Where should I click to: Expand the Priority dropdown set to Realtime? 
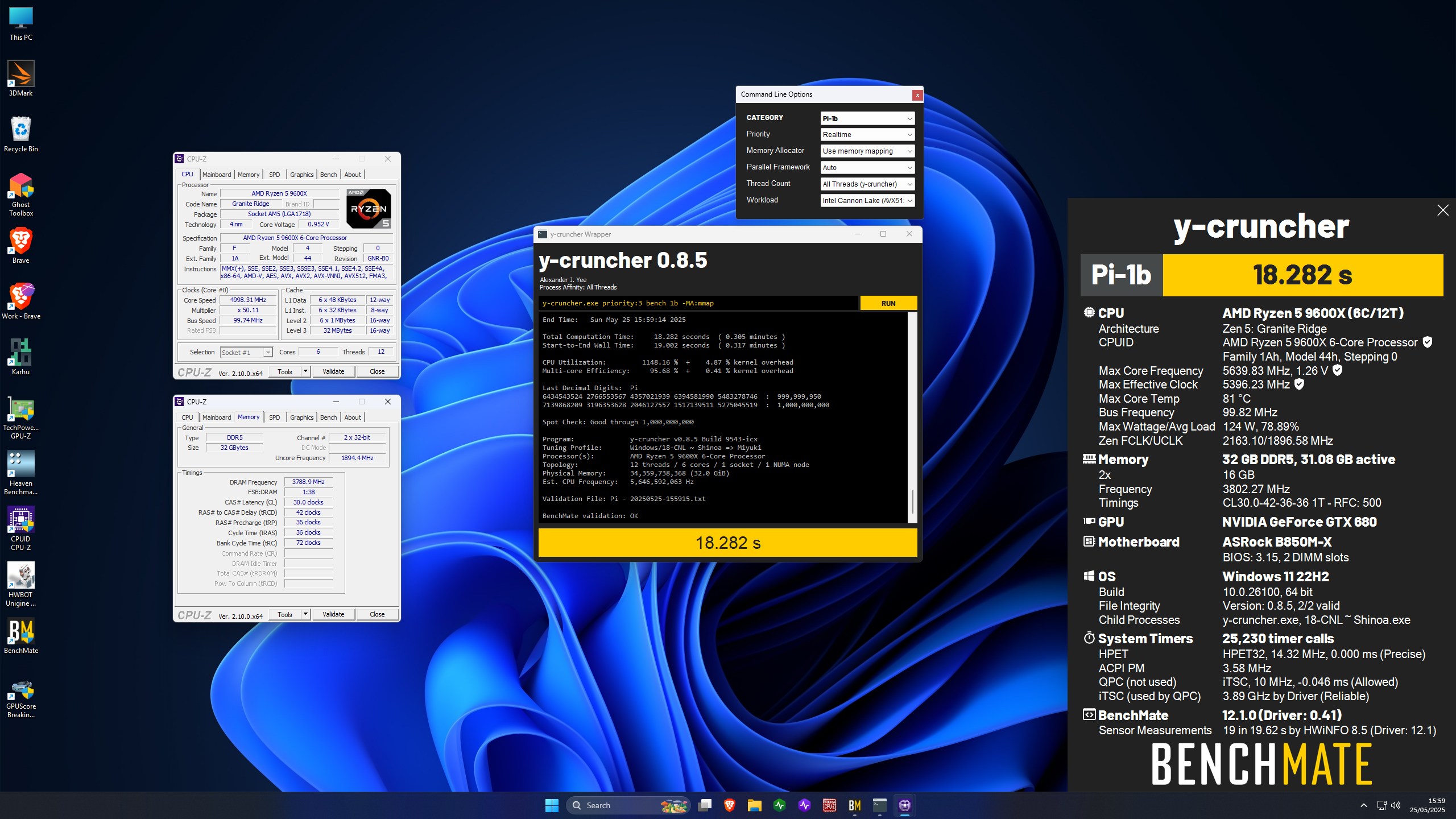click(867, 135)
